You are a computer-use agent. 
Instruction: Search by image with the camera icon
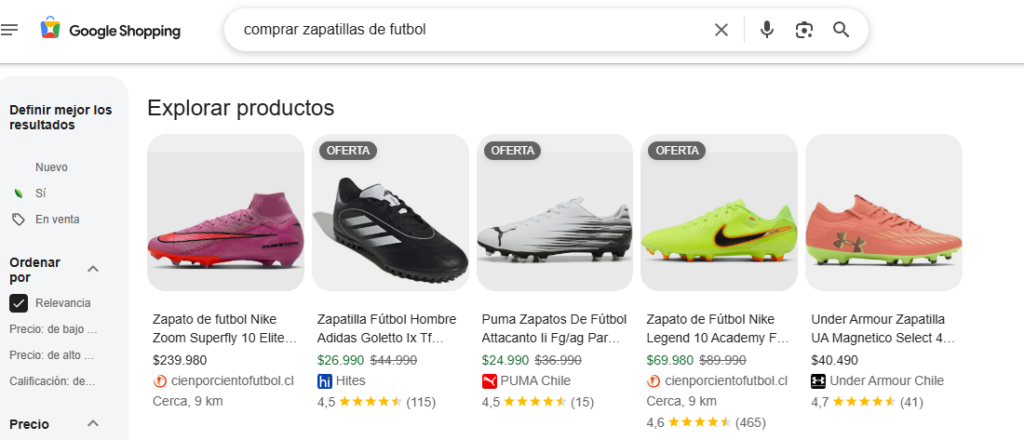[804, 30]
